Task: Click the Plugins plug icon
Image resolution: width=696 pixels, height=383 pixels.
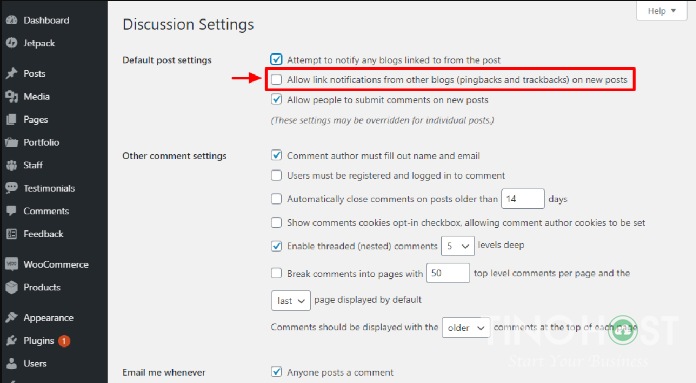Action: point(12,340)
